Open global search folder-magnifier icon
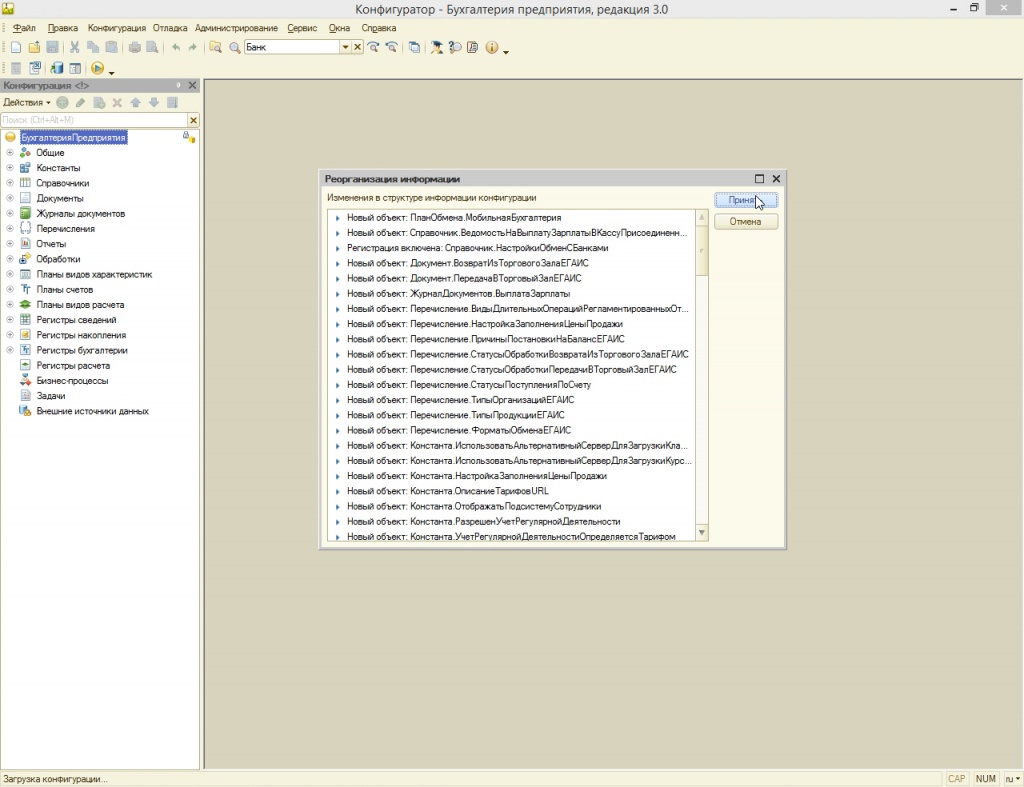The width and height of the screenshot is (1024, 787). click(215, 47)
